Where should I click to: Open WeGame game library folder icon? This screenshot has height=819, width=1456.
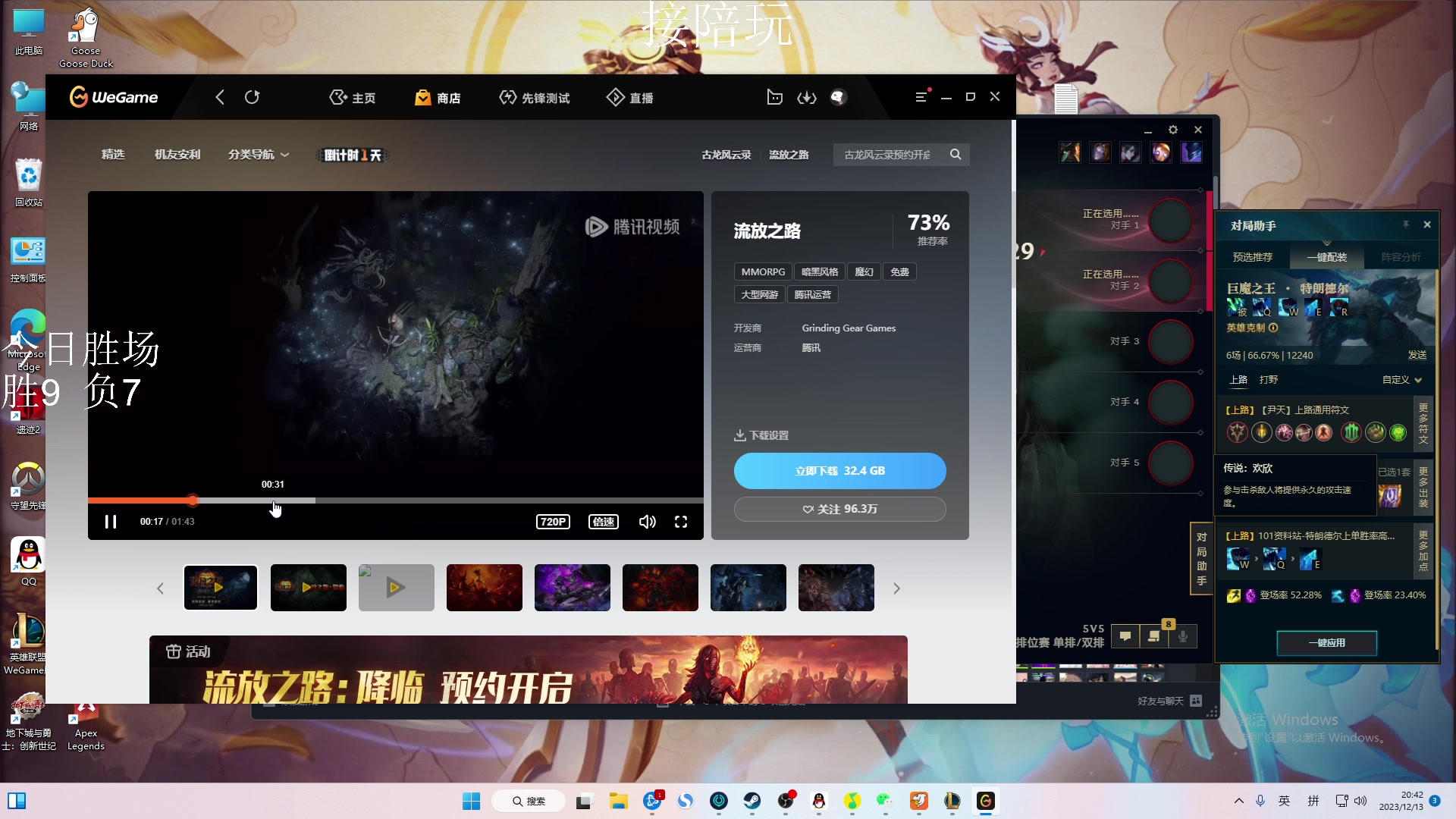(774, 97)
